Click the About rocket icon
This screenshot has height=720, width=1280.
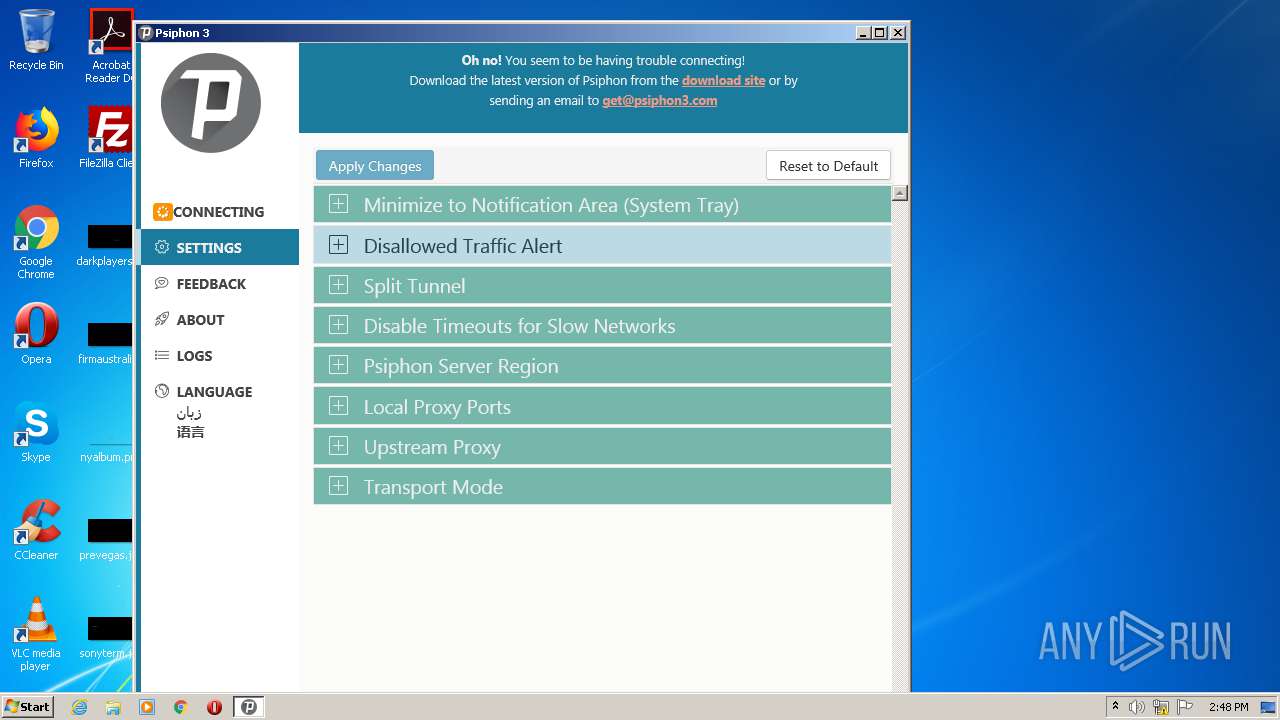tap(162, 319)
